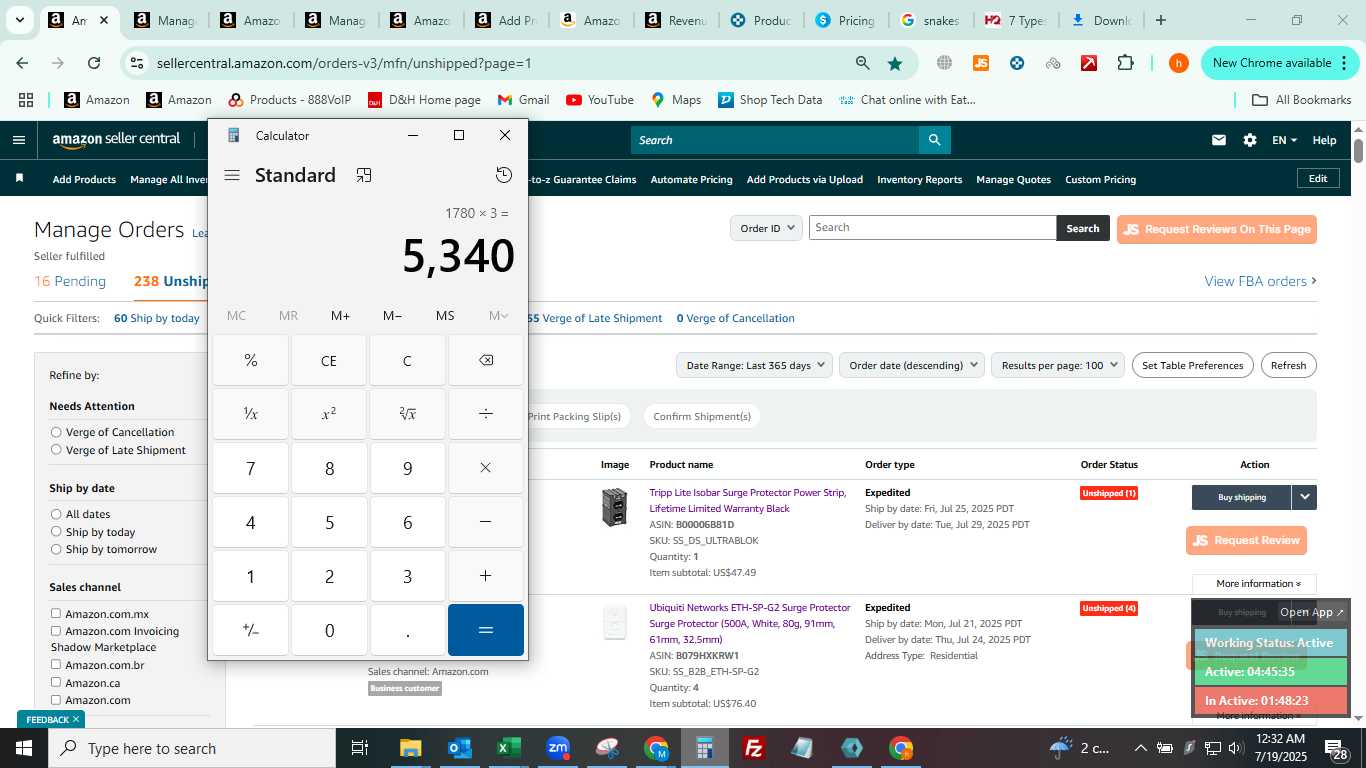Image resolution: width=1366 pixels, height=768 pixels.
Task: Open the View FBA orders link
Action: pyautogui.click(x=1260, y=281)
